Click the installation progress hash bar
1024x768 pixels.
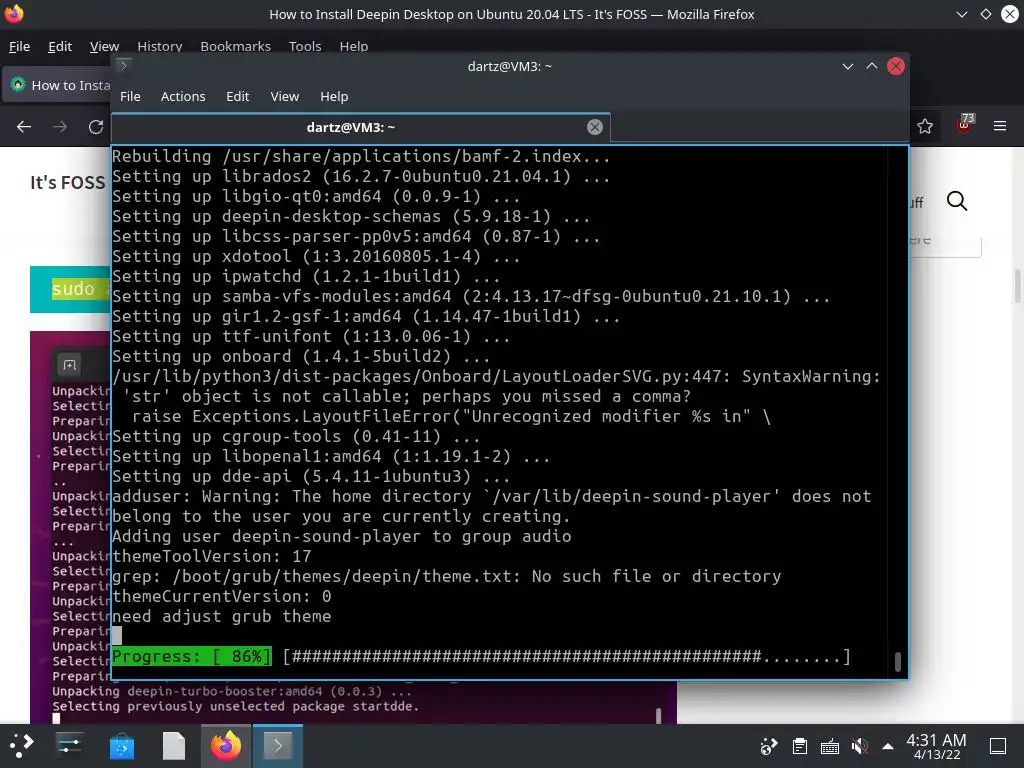[x=567, y=656]
